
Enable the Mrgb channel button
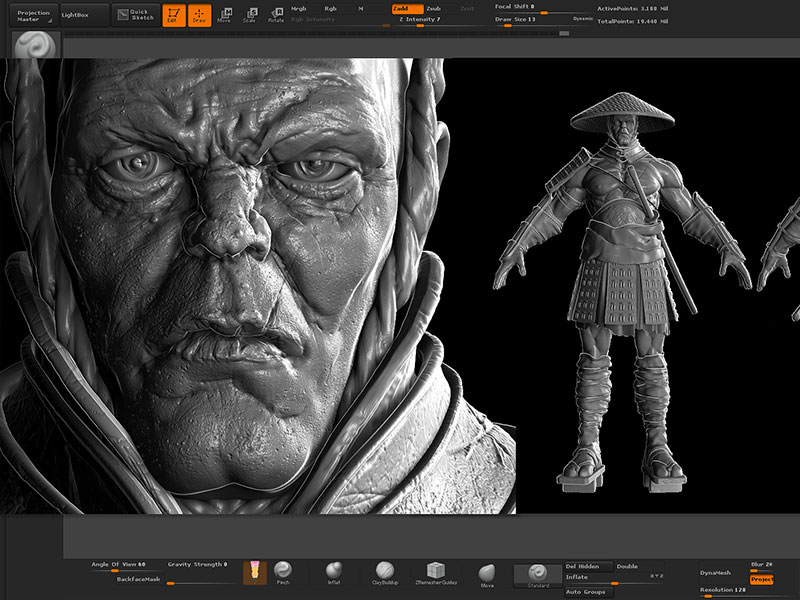[299, 8]
